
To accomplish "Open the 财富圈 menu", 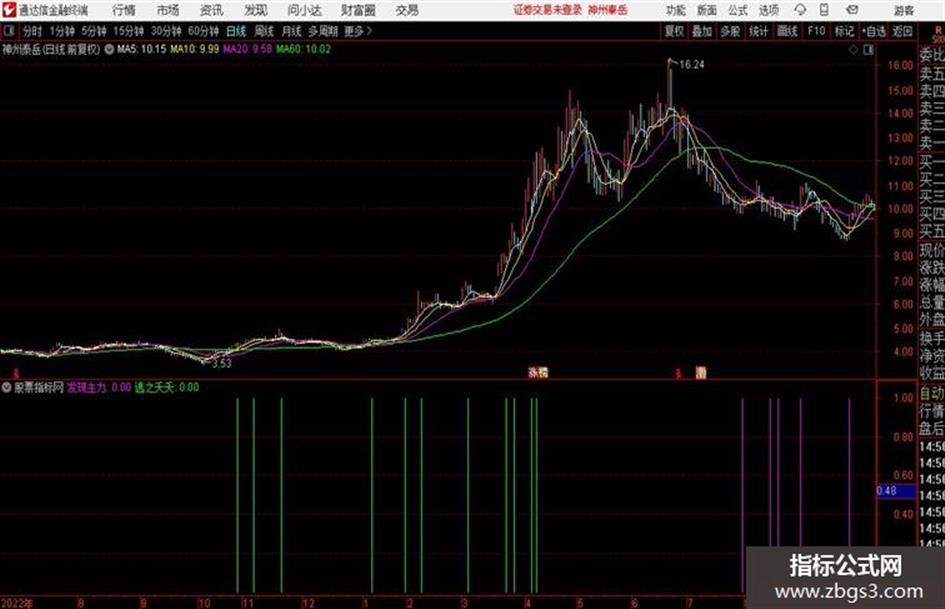I will point(358,10).
